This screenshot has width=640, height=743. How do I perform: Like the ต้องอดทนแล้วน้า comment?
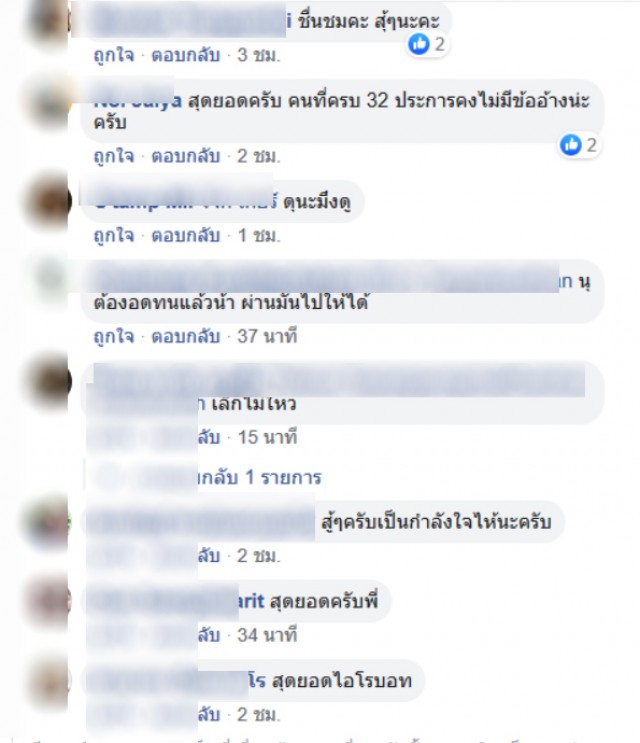[x=114, y=336]
